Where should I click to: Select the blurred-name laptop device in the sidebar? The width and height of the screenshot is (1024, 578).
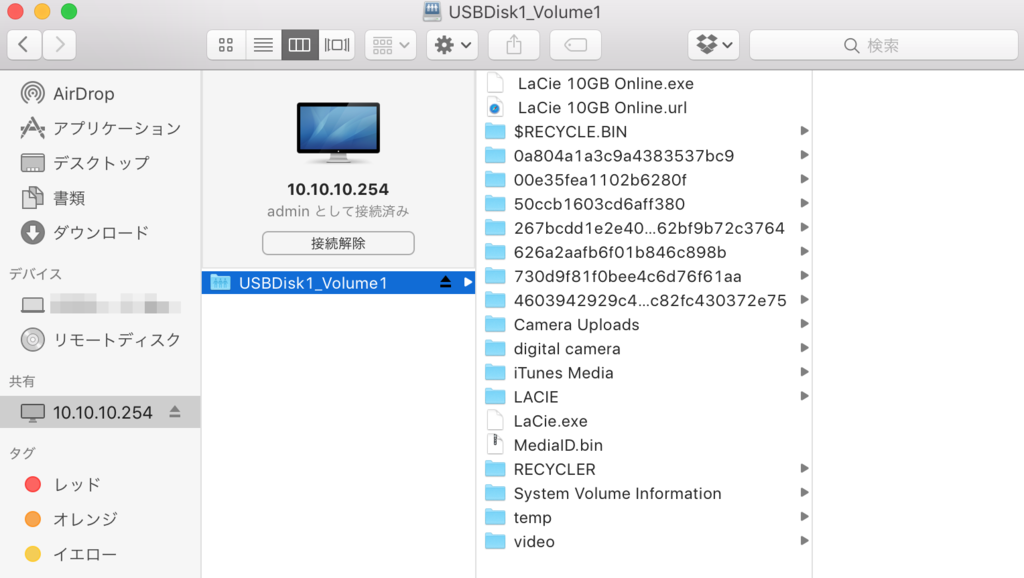tap(100, 305)
